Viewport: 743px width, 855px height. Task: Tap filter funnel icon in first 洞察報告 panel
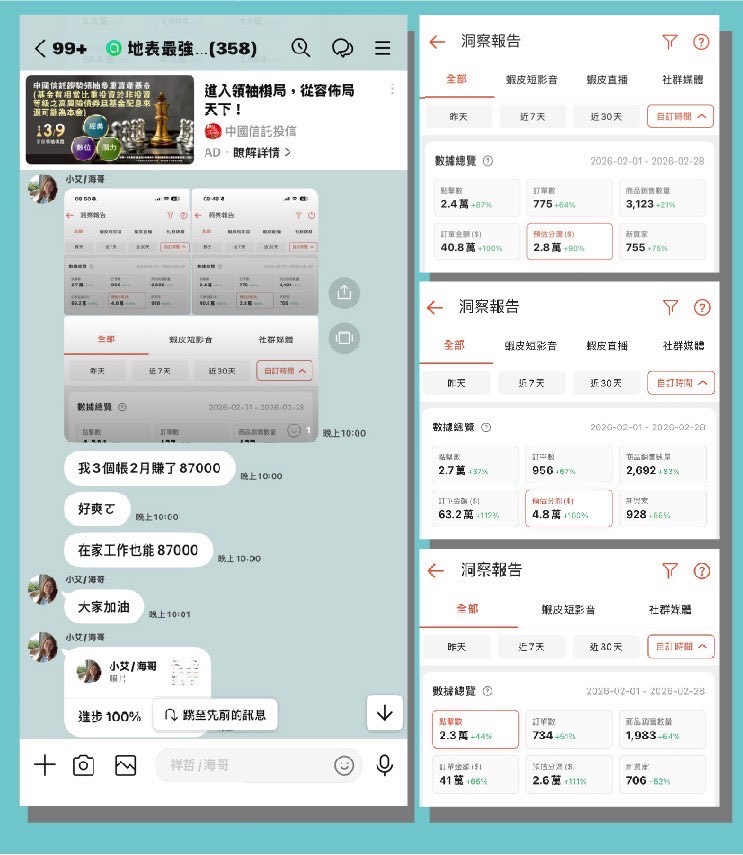tap(669, 42)
